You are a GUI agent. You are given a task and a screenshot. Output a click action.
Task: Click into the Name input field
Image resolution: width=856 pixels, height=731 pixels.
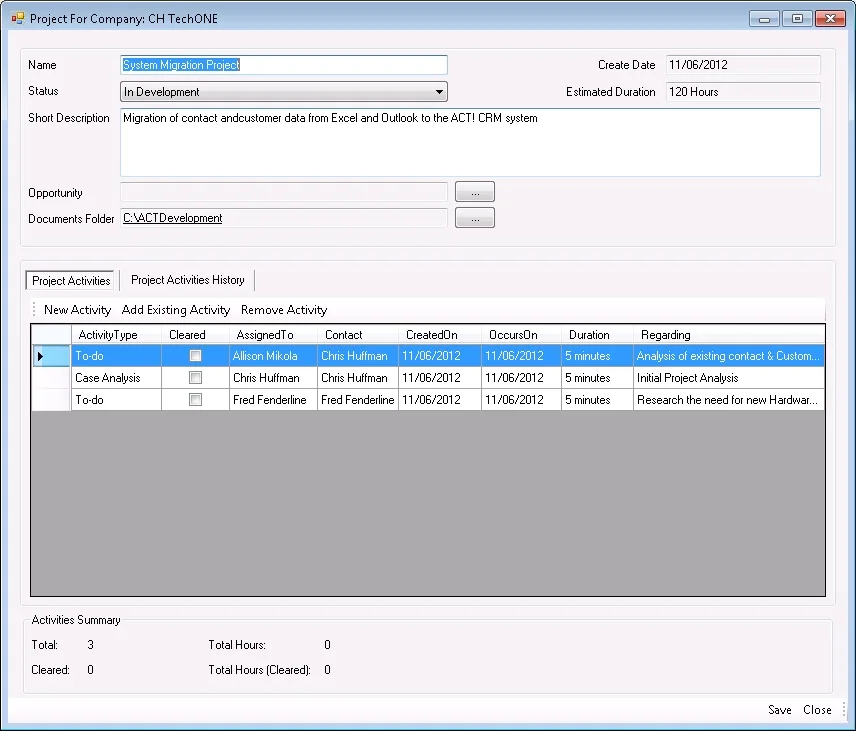[283, 65]
